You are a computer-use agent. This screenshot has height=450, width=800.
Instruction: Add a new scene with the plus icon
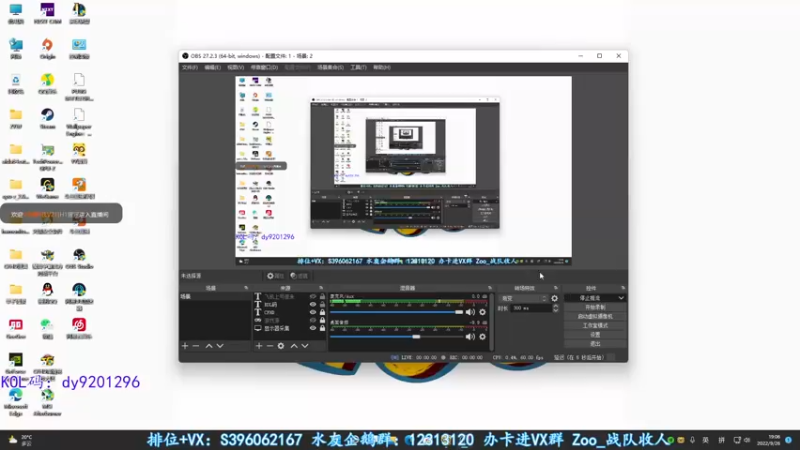click(185, 346)
